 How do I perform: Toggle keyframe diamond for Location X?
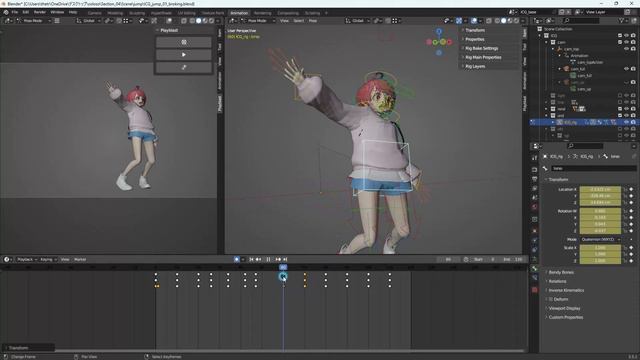point(631,189)
